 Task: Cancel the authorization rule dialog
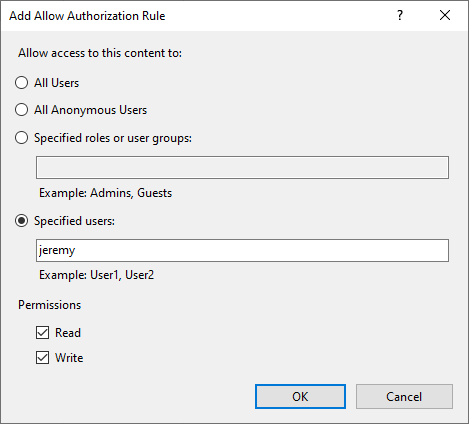click(404, 396)
